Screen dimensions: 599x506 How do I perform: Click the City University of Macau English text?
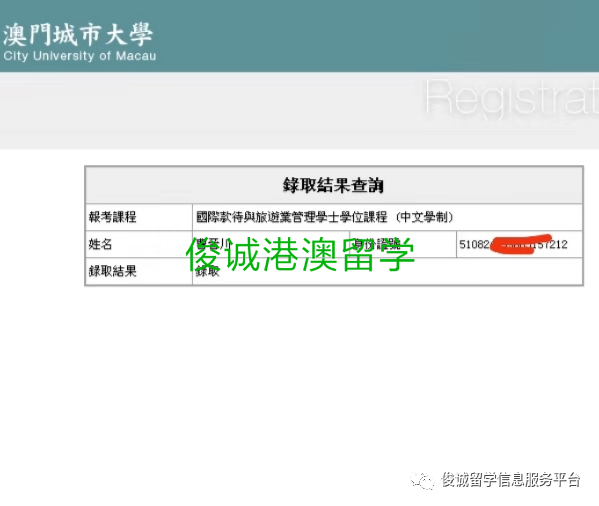80,56
